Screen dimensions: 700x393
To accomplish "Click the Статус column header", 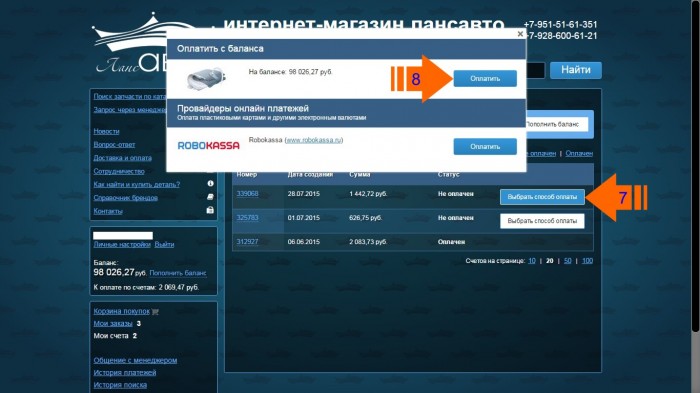I will pyautogui.click(x=448, y=175).
